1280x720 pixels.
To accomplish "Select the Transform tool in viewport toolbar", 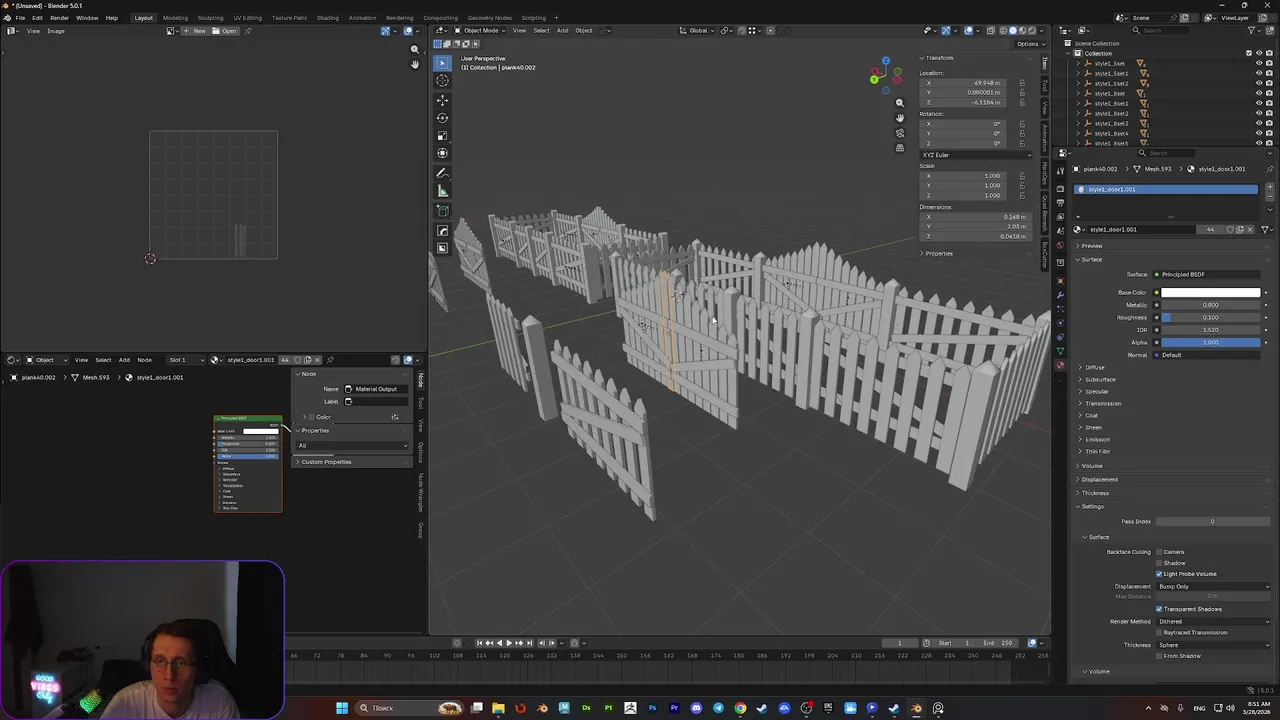I will point(442,153).
